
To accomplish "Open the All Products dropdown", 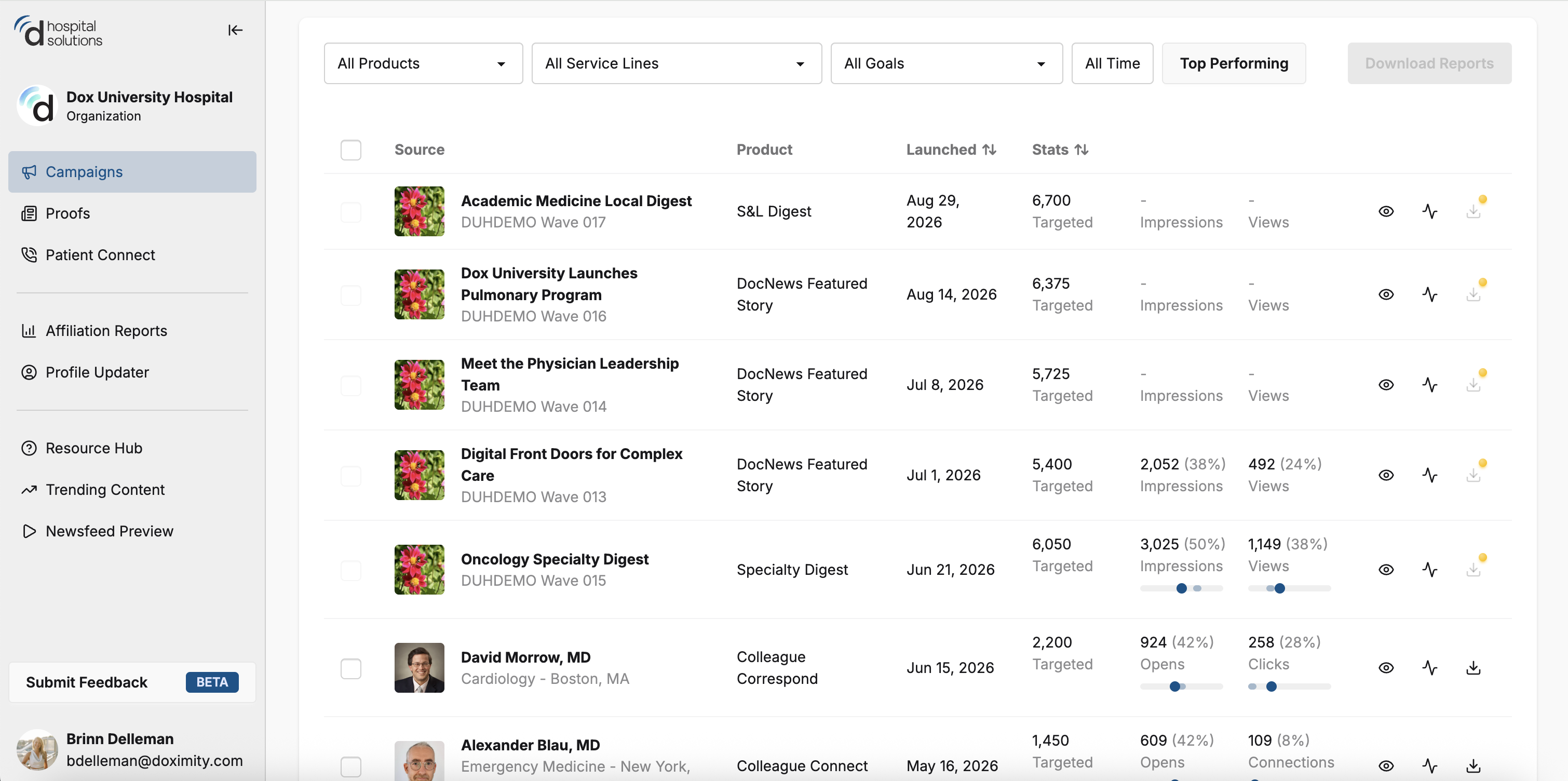I will [x=423, y=63].
